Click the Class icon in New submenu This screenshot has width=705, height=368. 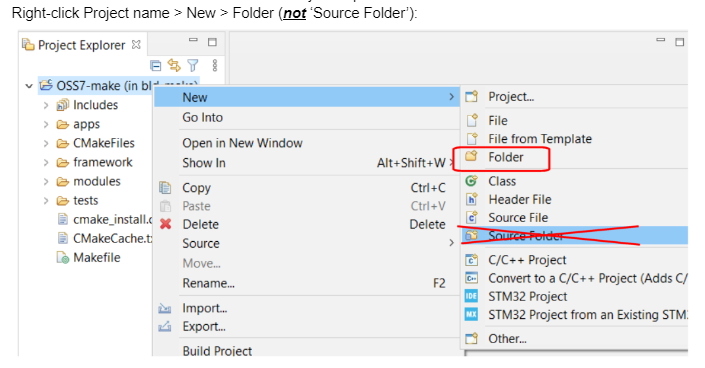pyautogui.click(x=471, y=181)
